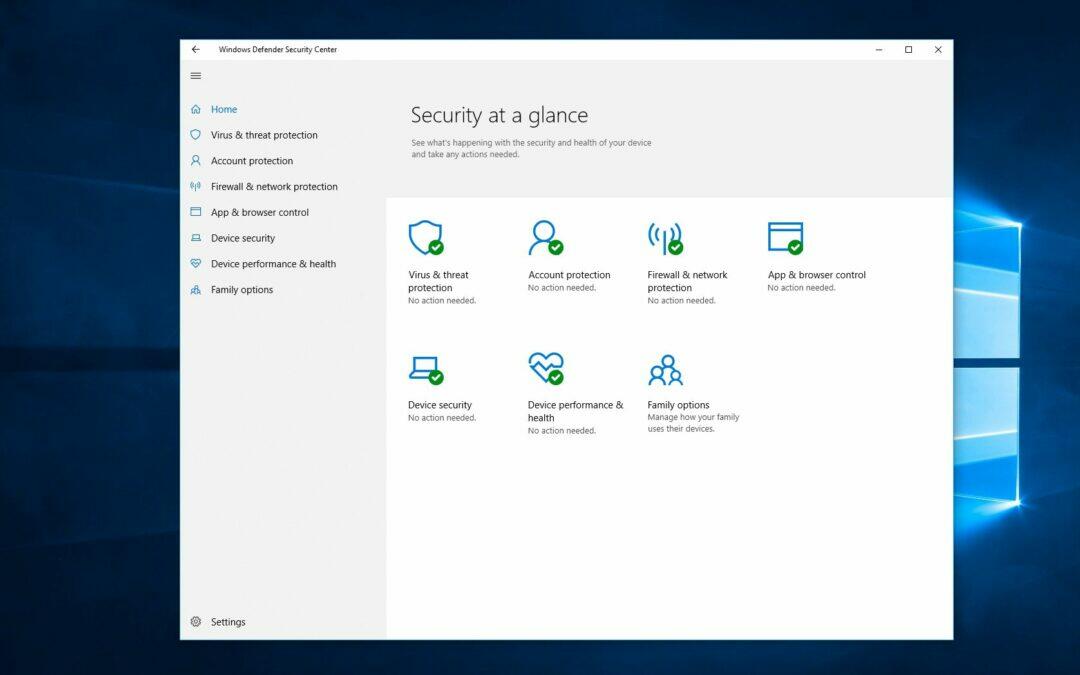Click the window icon for App & browser control in sidebar
Image resolution: width=1080 pixels, height=675 pixels.
pyautogui.click(x=196, y=212)
